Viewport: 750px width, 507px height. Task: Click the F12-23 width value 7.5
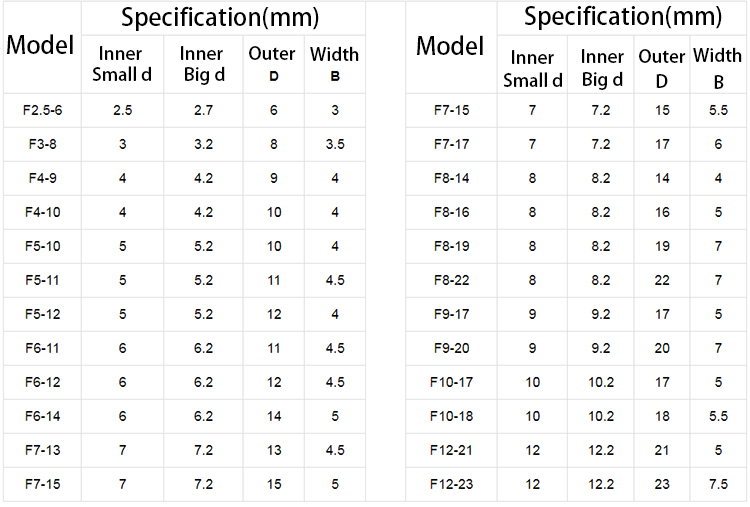[x=718, y=485]
